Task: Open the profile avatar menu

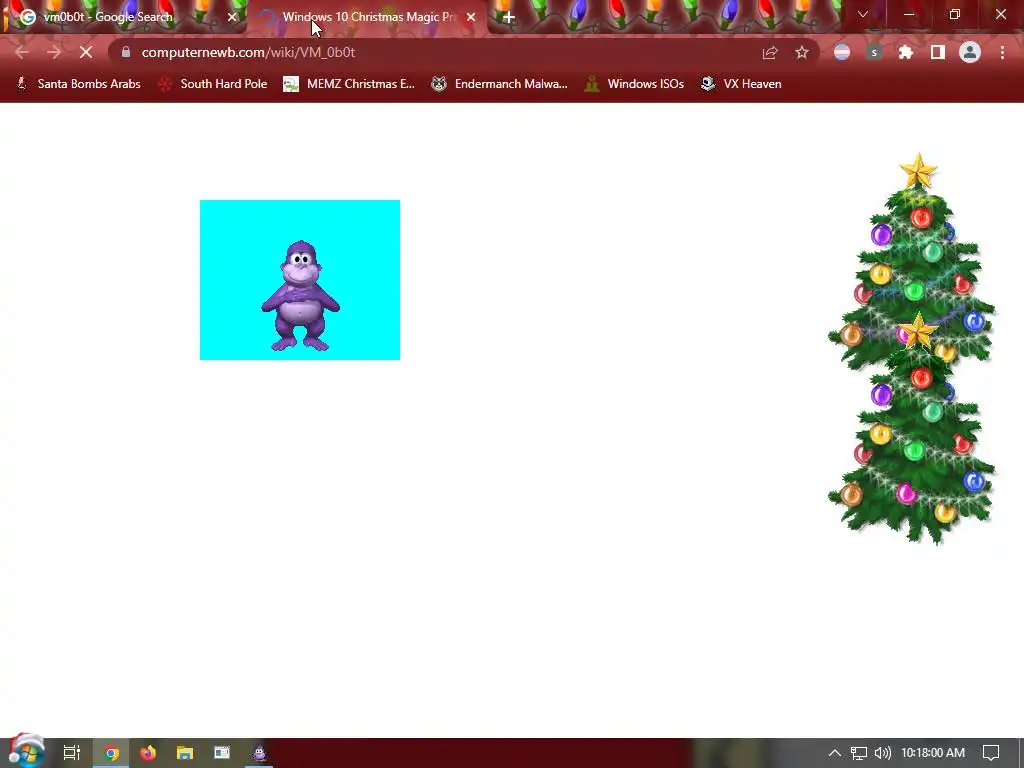Action: (x=970, y=52)
